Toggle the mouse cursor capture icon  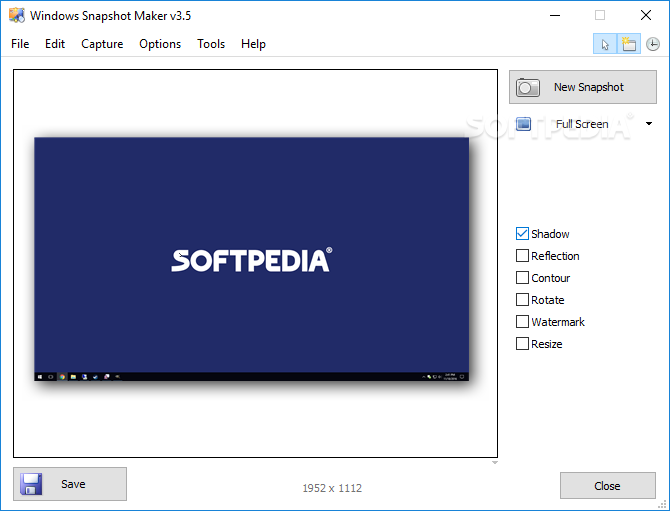605,44
